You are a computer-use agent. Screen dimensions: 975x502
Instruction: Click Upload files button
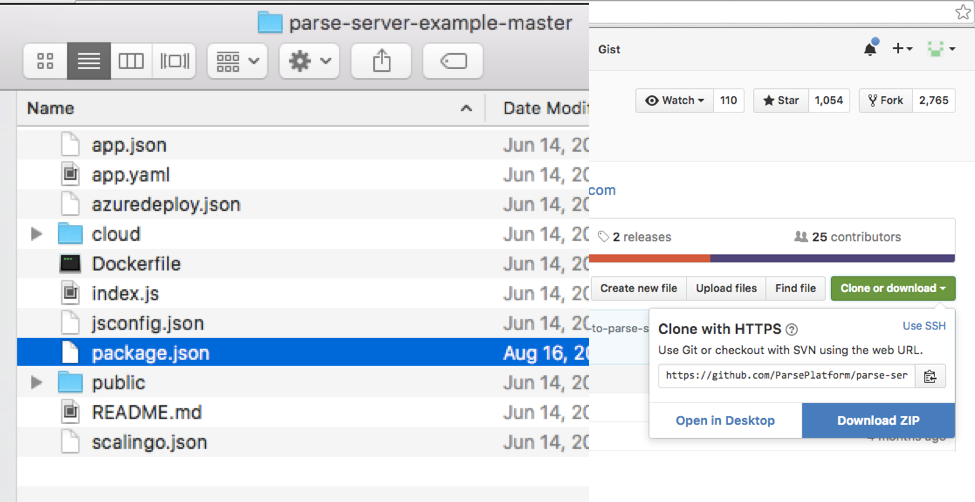coord(726,289)
